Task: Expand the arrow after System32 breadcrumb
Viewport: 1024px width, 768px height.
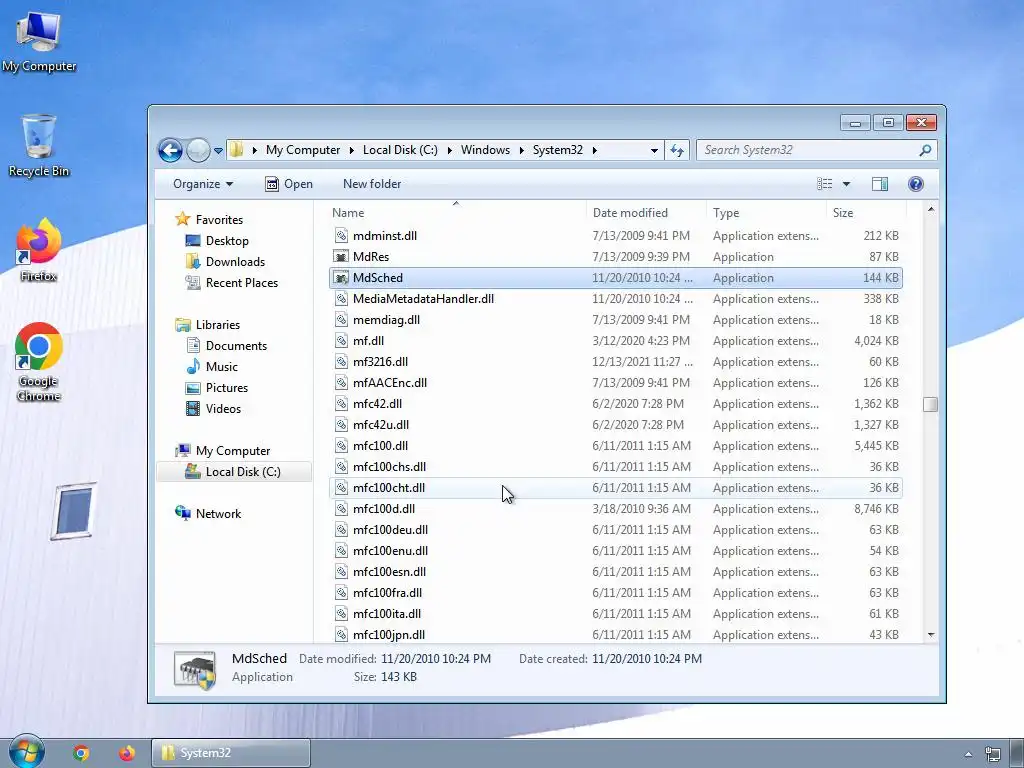Action: (594, 150)
